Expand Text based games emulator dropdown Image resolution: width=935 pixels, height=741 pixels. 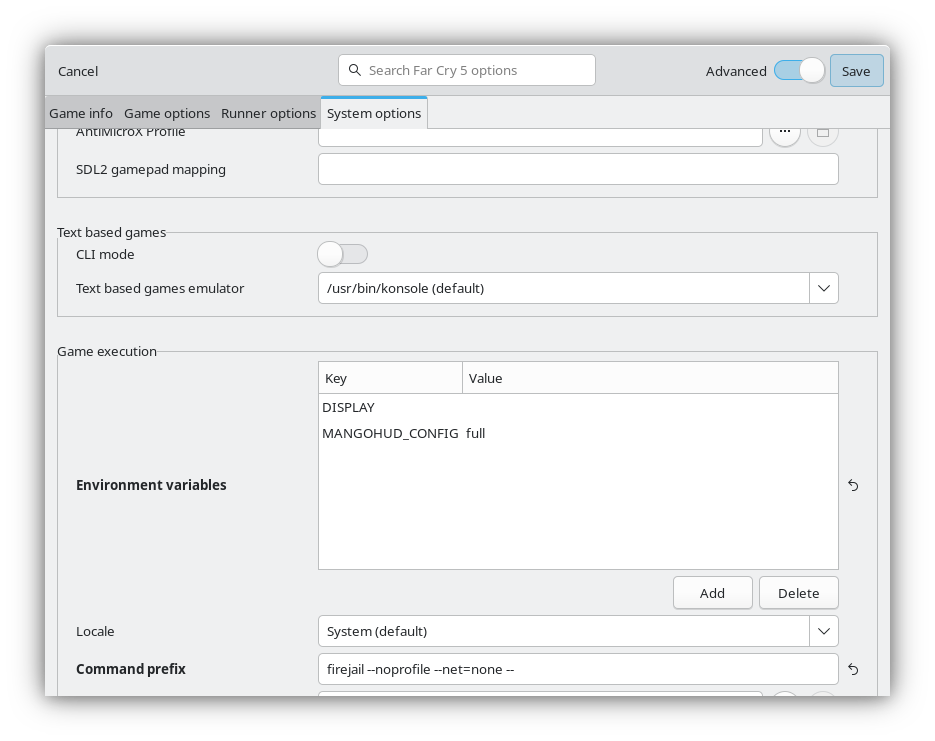click(x=823, y=288)
